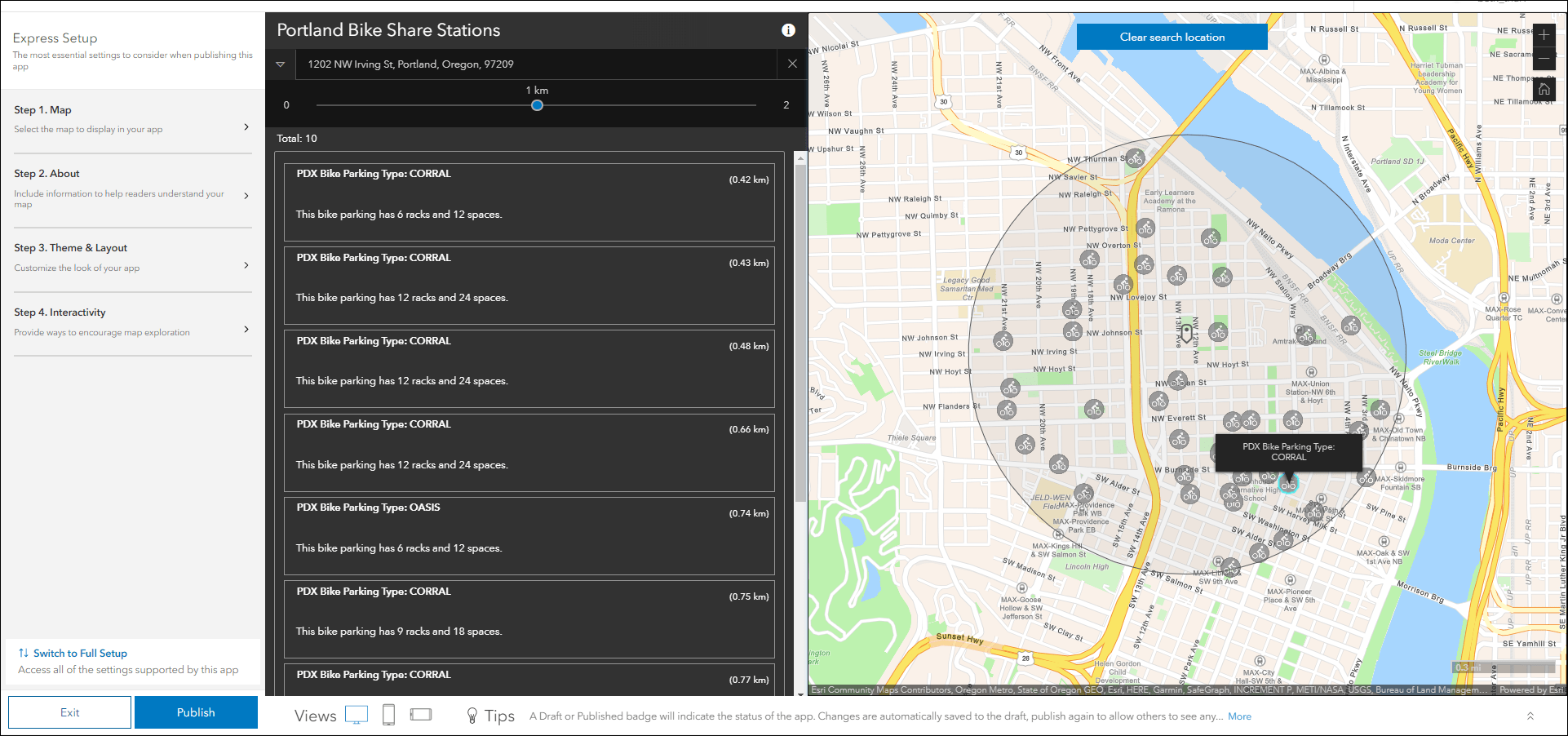The height and width of the screenshot is (736, 1568).
Task: Expand Step 1. Map with its chevron
Action: [246, 126]
